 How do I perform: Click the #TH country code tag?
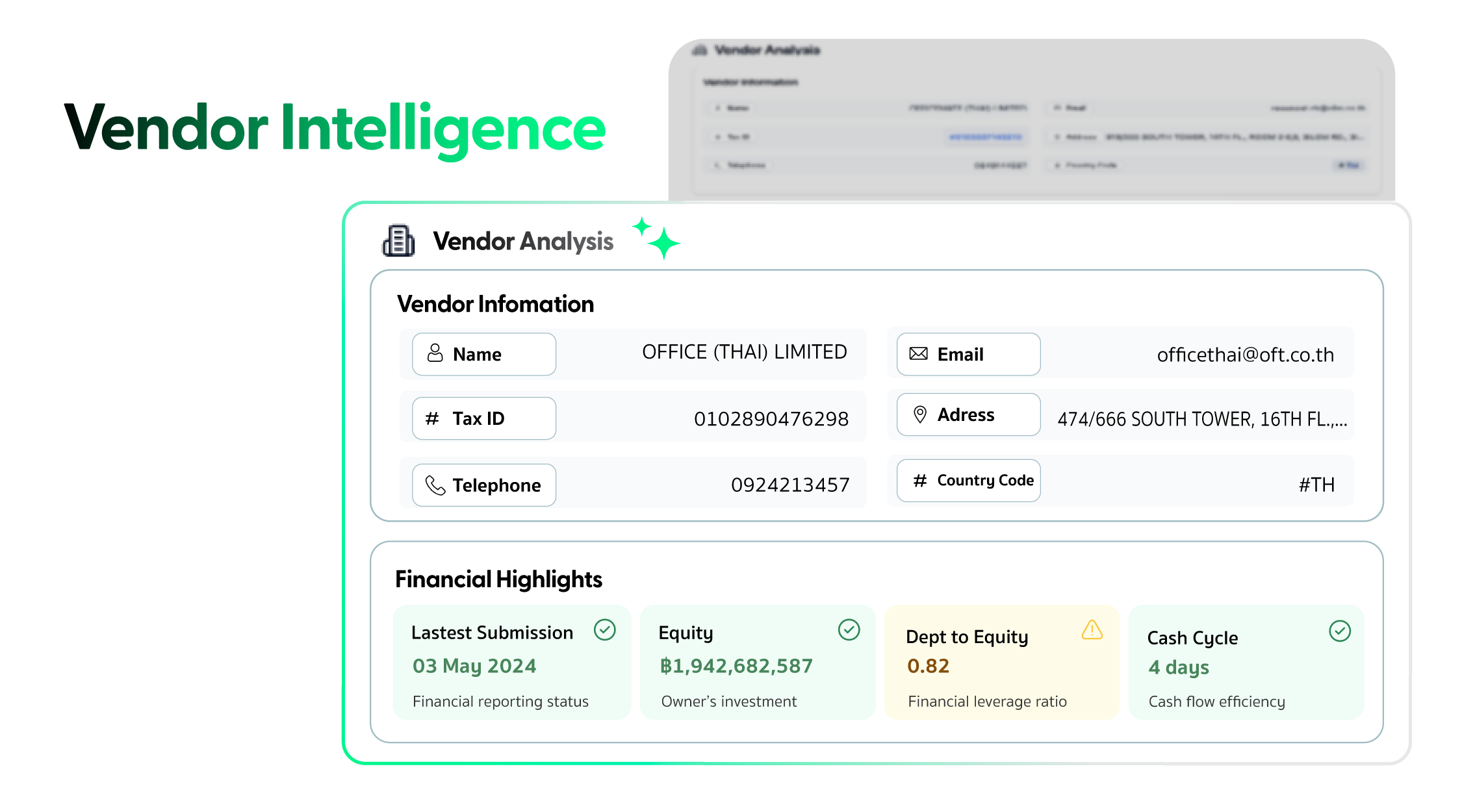(1315, 484)
